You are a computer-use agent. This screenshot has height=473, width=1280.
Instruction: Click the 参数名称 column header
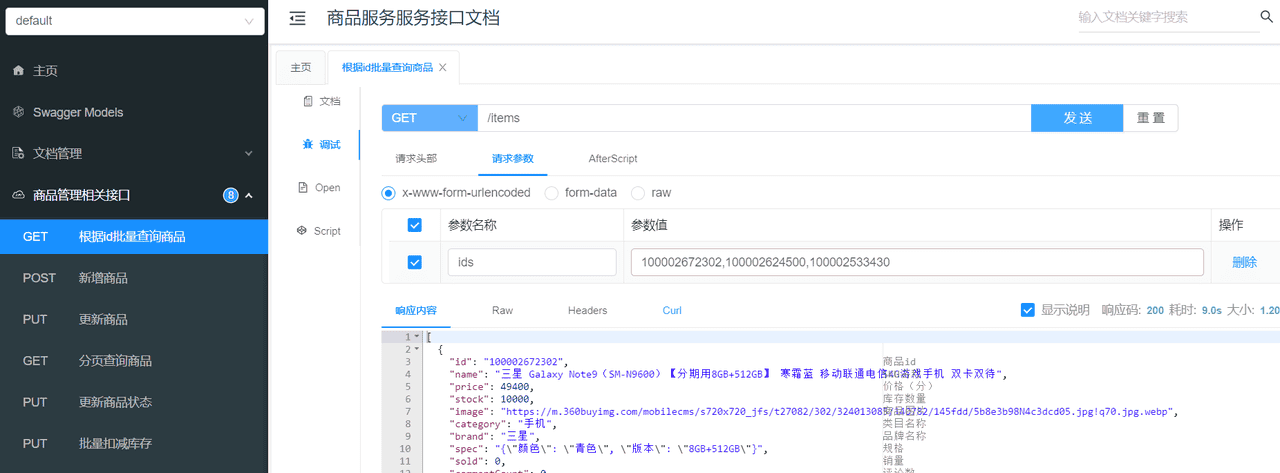[x=472, y=225]
